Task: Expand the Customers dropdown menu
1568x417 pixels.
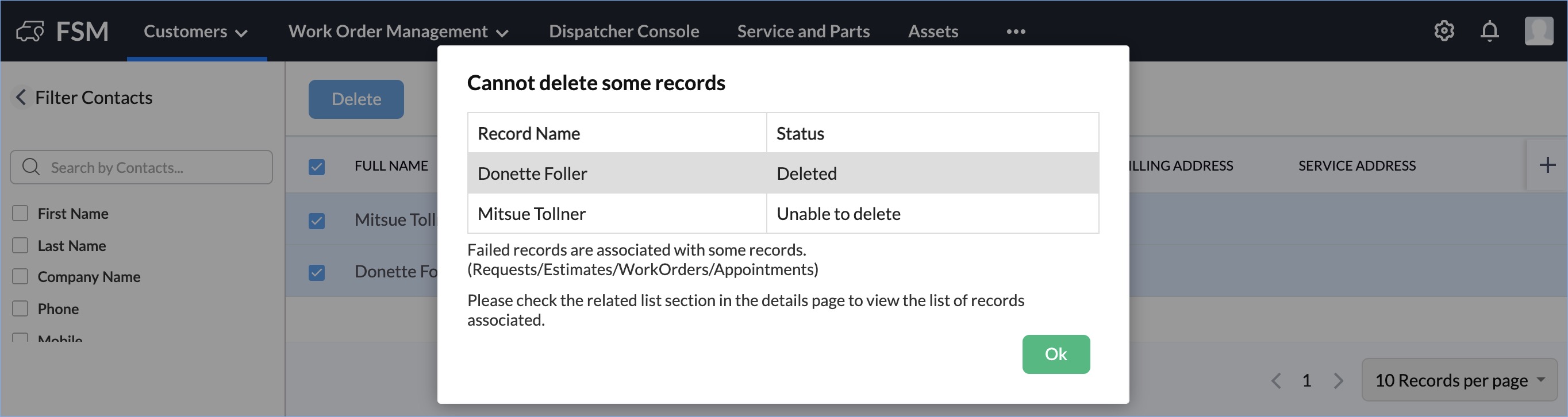Action: [195, 32]
